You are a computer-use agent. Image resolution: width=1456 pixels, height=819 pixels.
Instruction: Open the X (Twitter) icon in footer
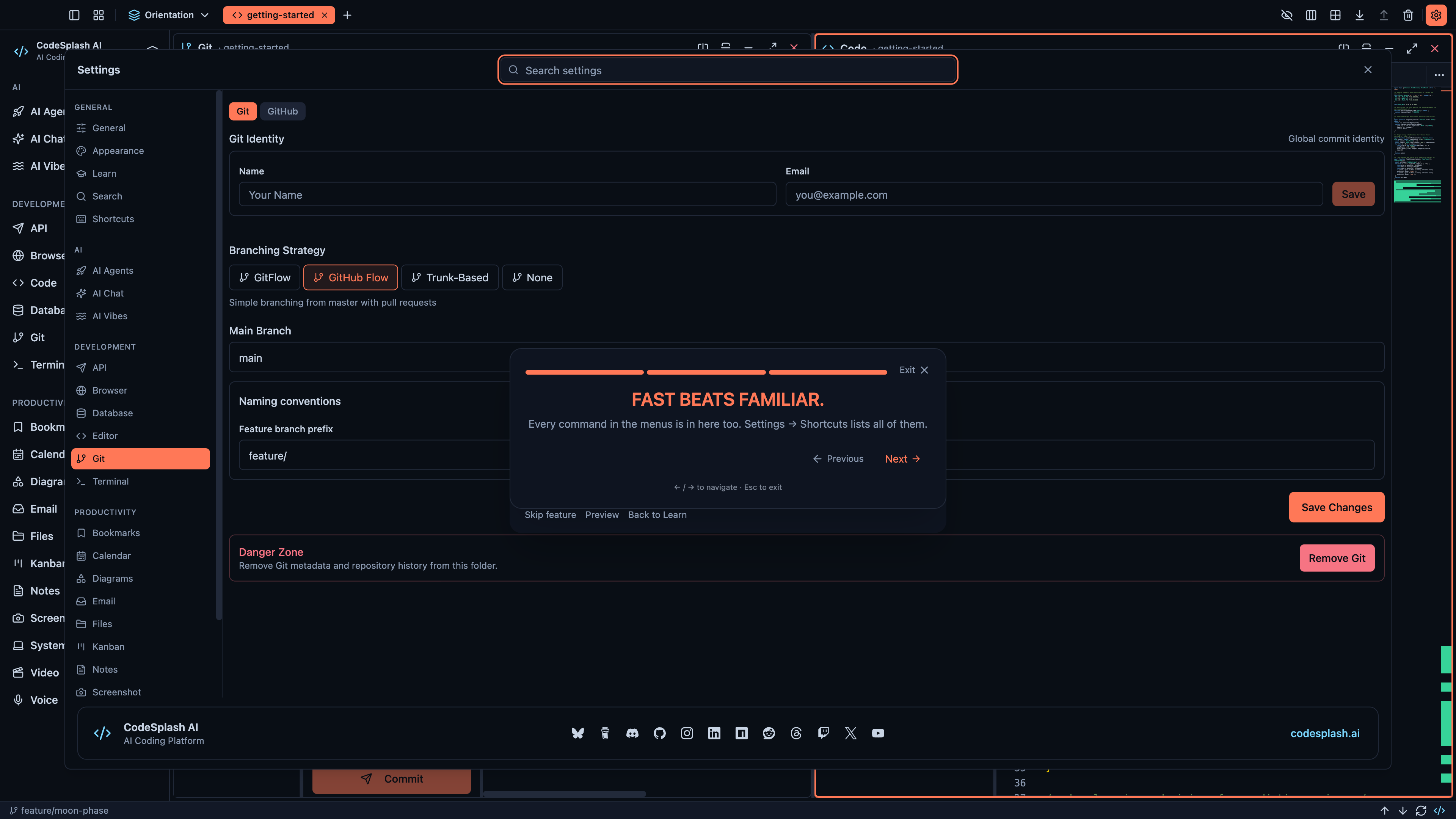point(850,733)
